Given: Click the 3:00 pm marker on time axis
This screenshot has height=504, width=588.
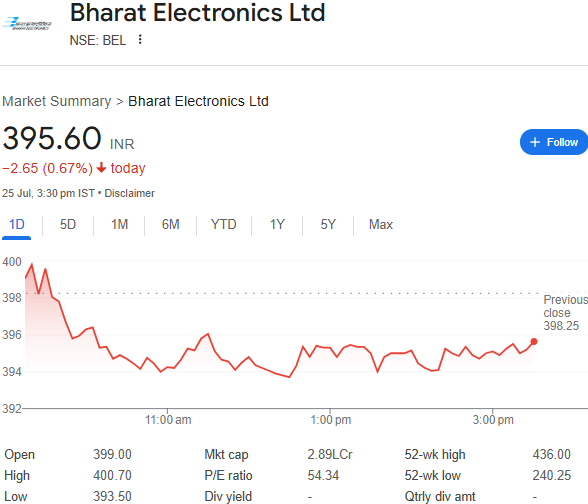Looking at the screenshot, I should click(493, 420).
